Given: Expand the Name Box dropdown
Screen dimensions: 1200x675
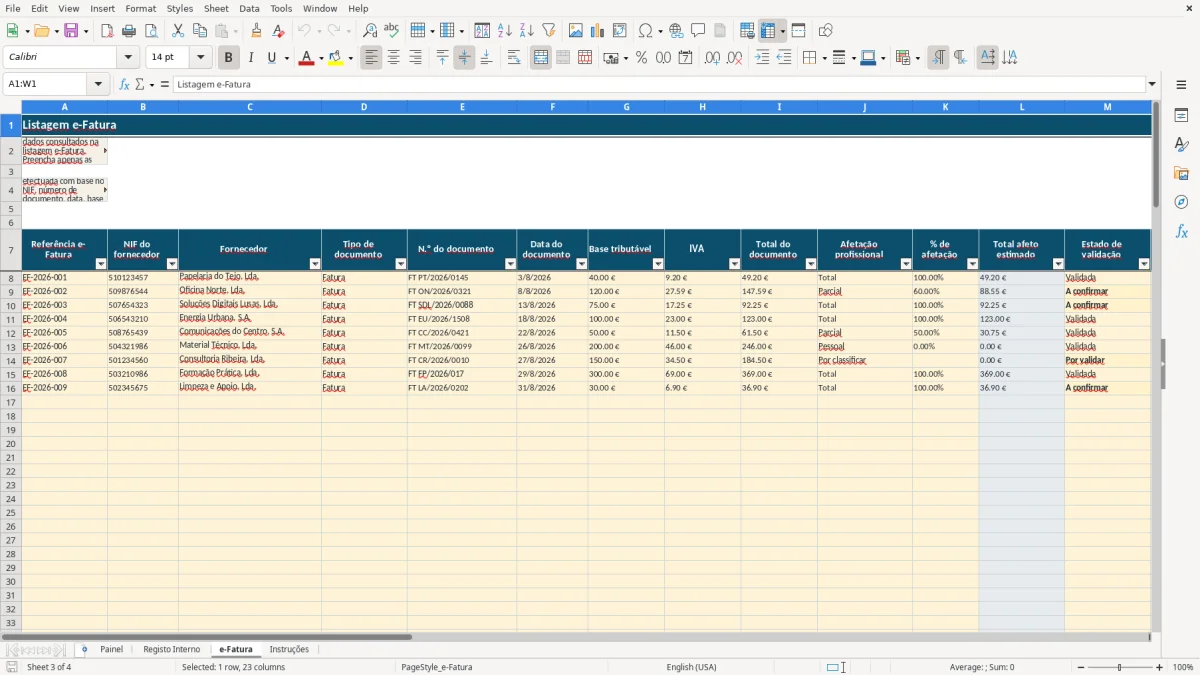Looking at the screenshot, I should tap(98, 84).
